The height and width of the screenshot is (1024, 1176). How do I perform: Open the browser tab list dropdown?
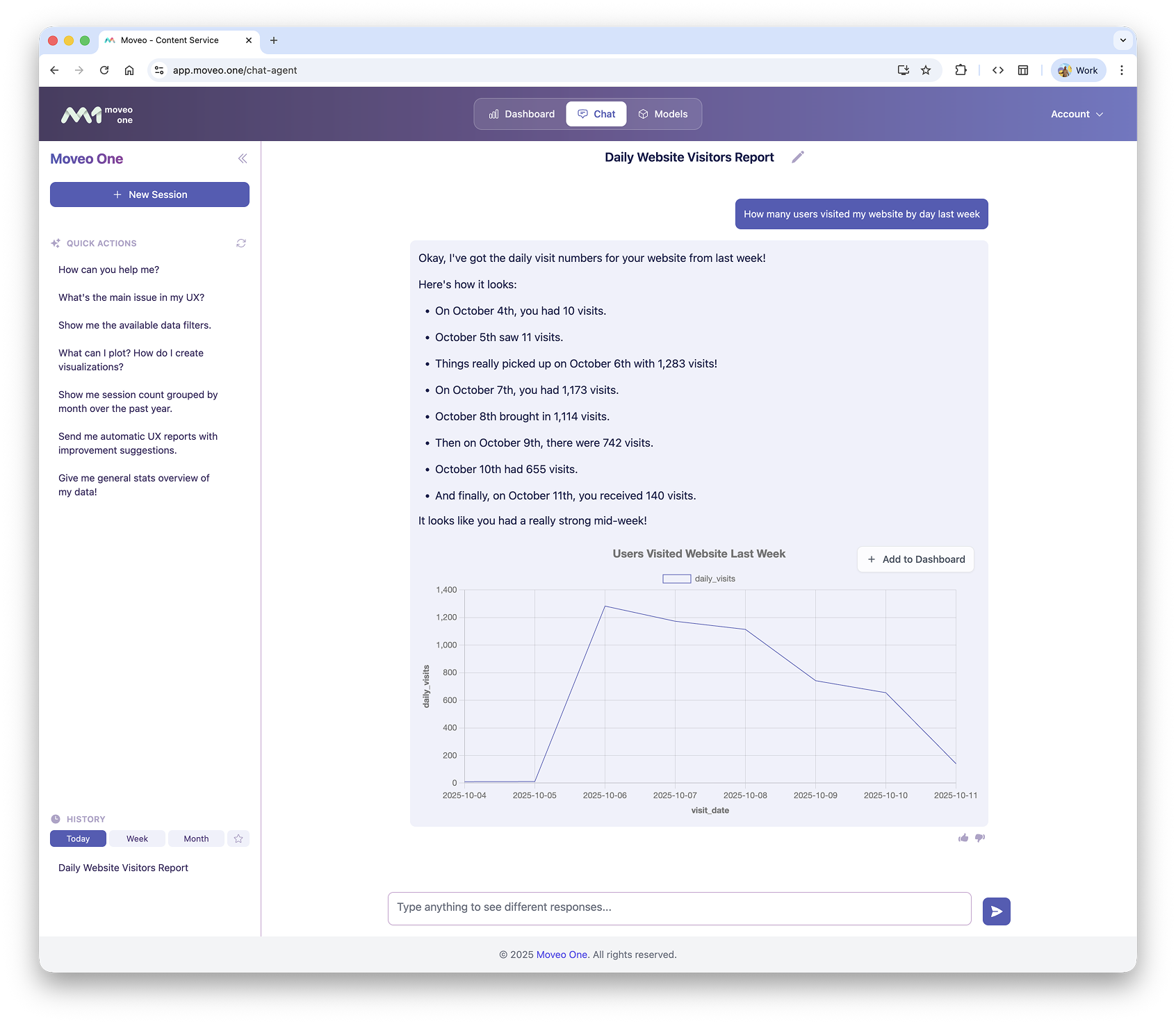coord(1122,40)
